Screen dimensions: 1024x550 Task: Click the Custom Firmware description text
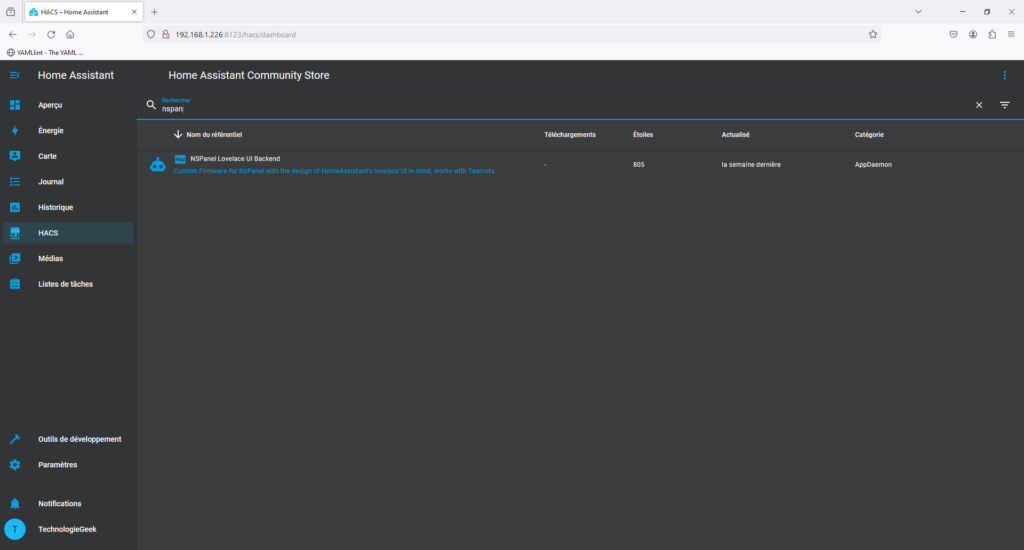click(334, 171)
